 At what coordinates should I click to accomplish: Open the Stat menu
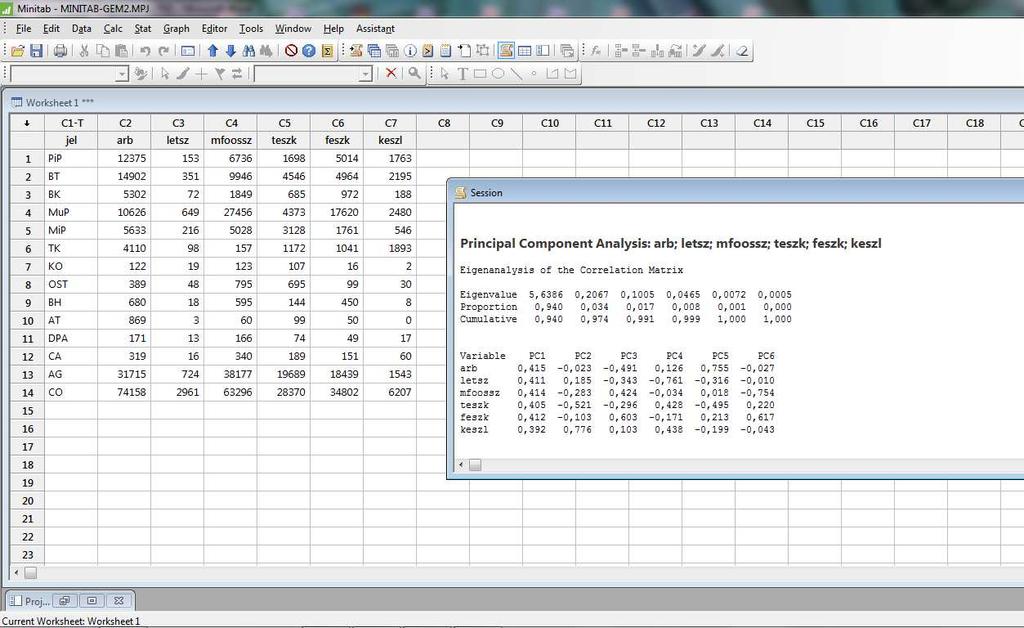pyautogui.click(x=142, y=29)
